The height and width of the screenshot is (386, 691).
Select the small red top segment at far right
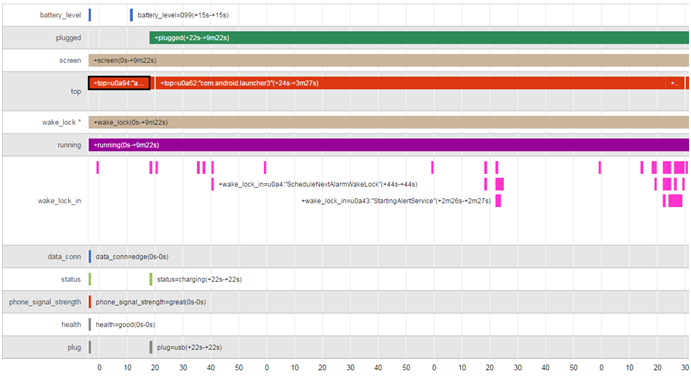[x=687, y=83]
